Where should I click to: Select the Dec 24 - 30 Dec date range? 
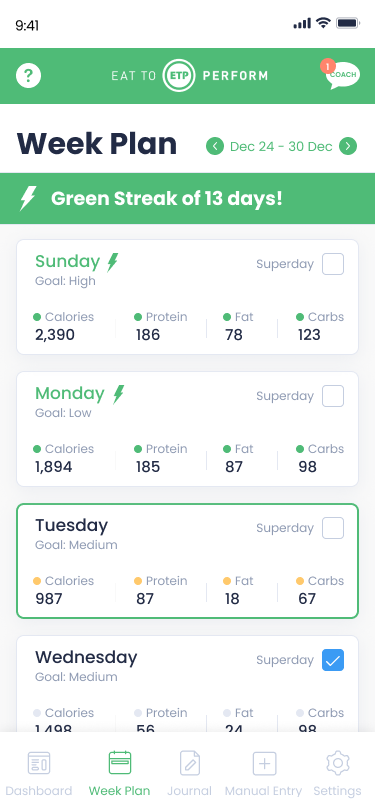[x=281, y=147]
